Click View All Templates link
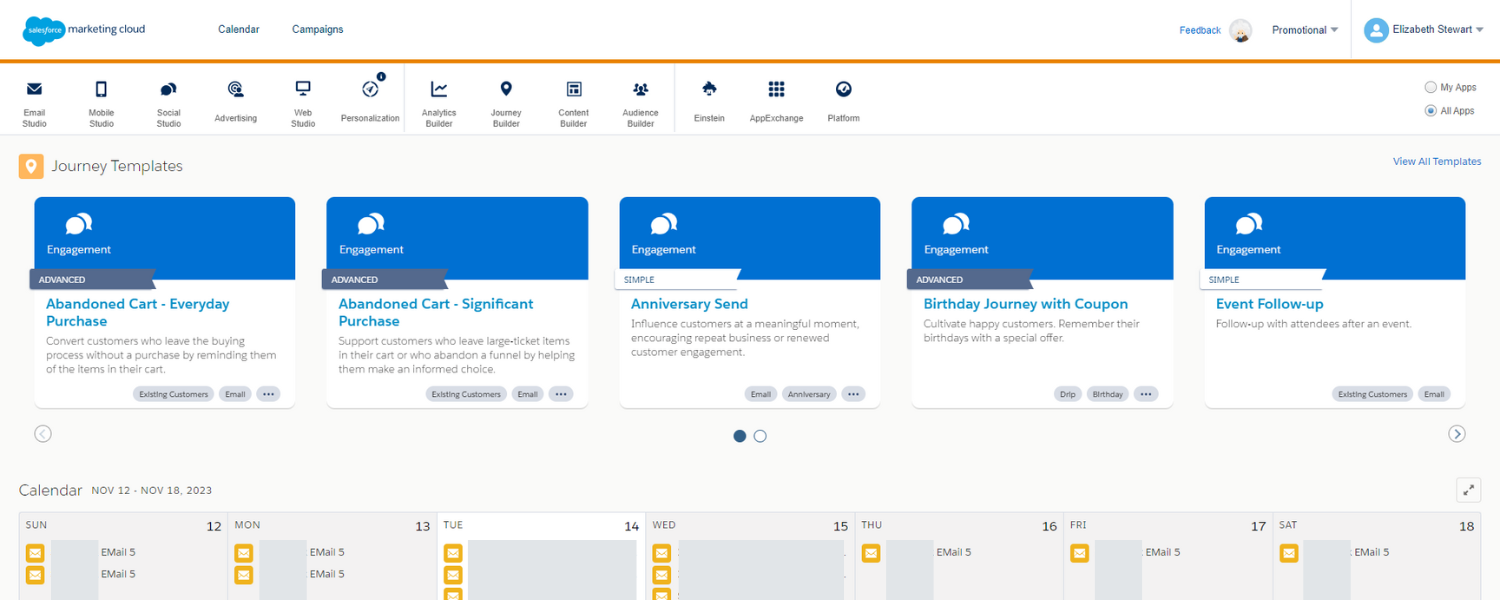Screen dimensions: 1500x600 pyautogui.click(x=1437, y=161)
